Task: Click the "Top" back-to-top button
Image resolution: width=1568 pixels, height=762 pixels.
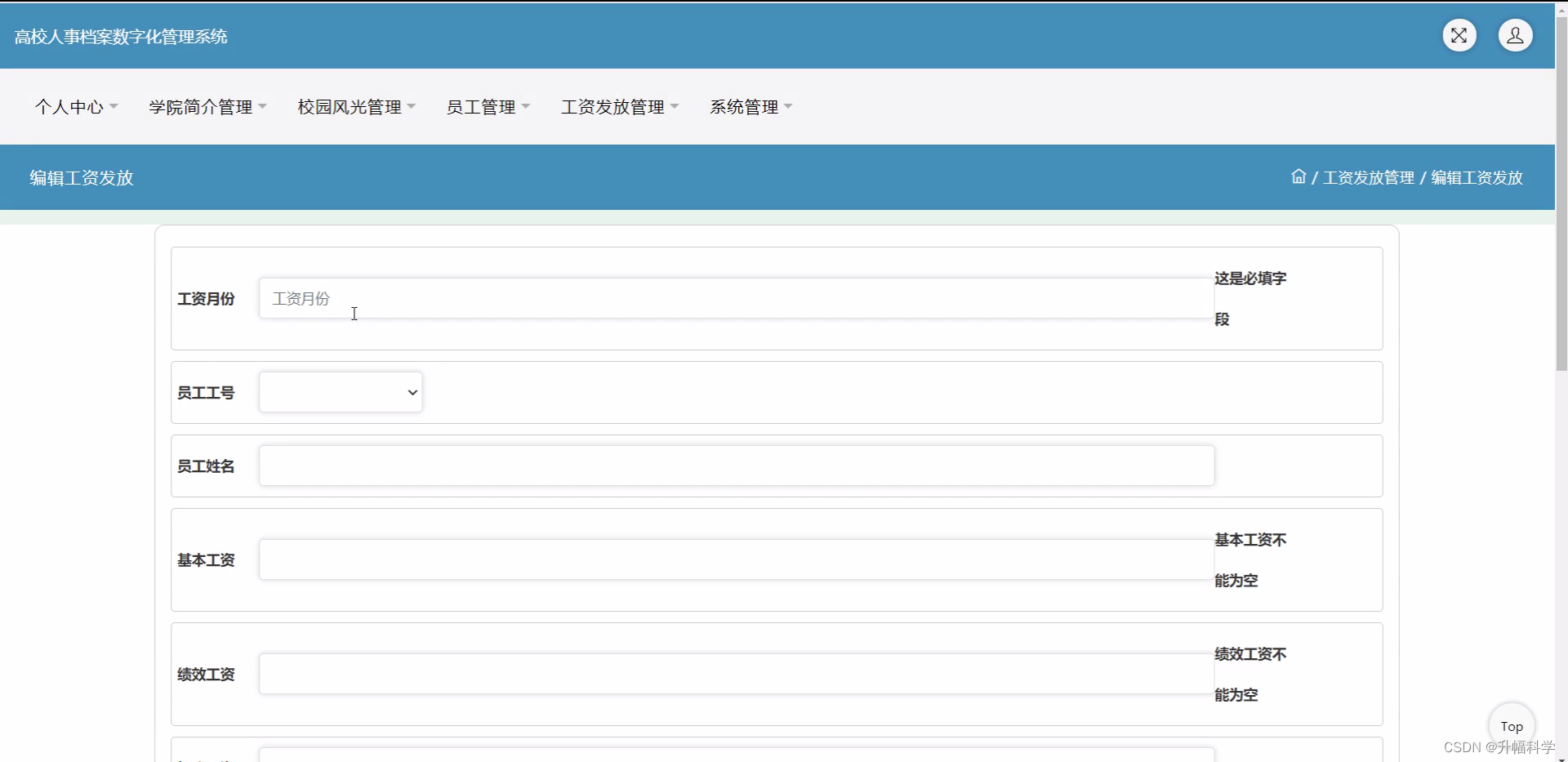Action: [x=1512, y=725]
